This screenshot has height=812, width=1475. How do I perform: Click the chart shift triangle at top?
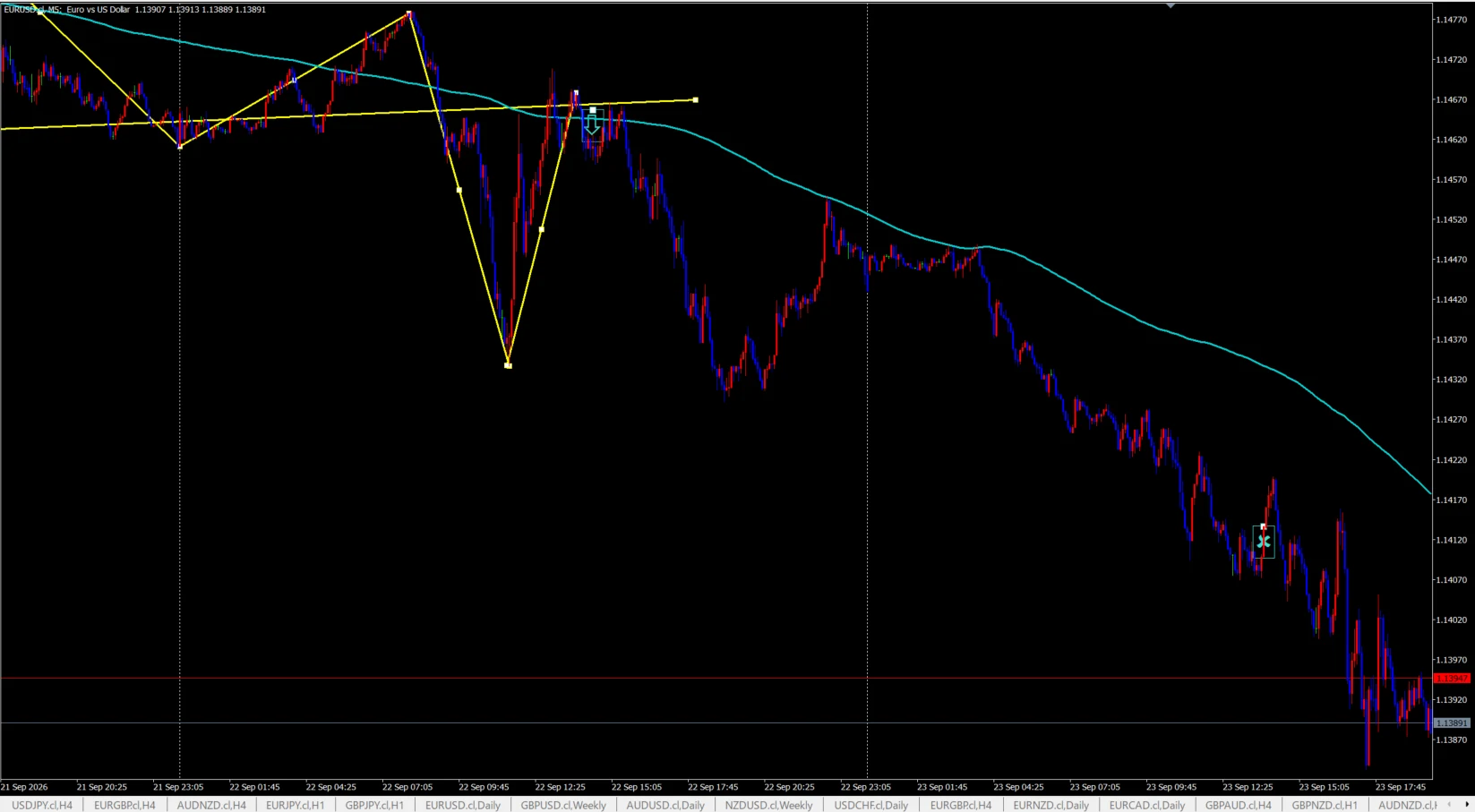tap(1171, 5)
